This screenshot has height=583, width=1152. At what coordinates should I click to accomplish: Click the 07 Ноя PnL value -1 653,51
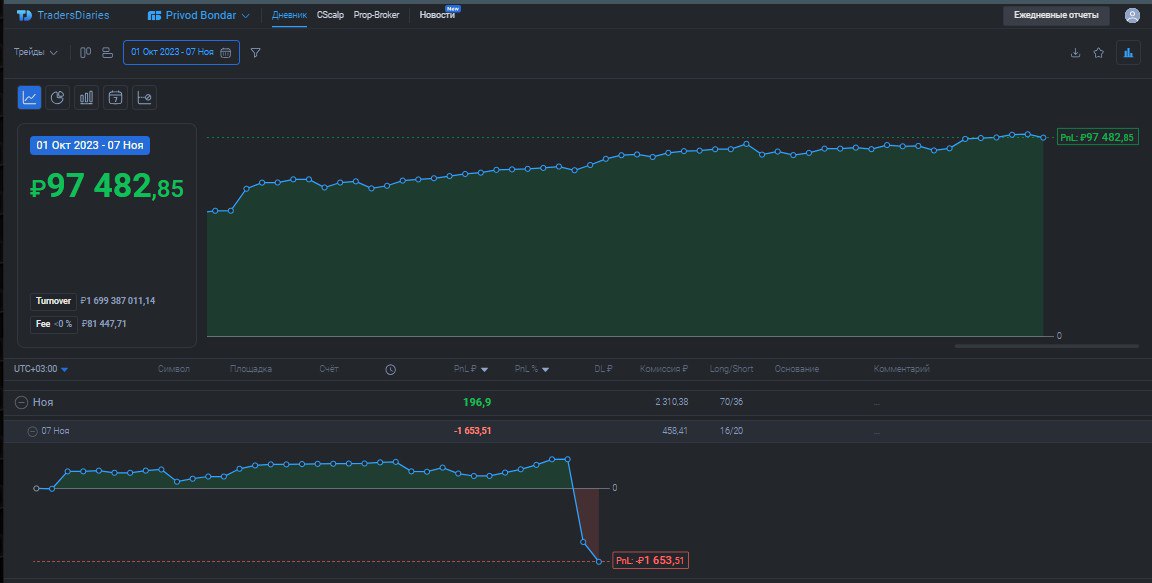472,431
